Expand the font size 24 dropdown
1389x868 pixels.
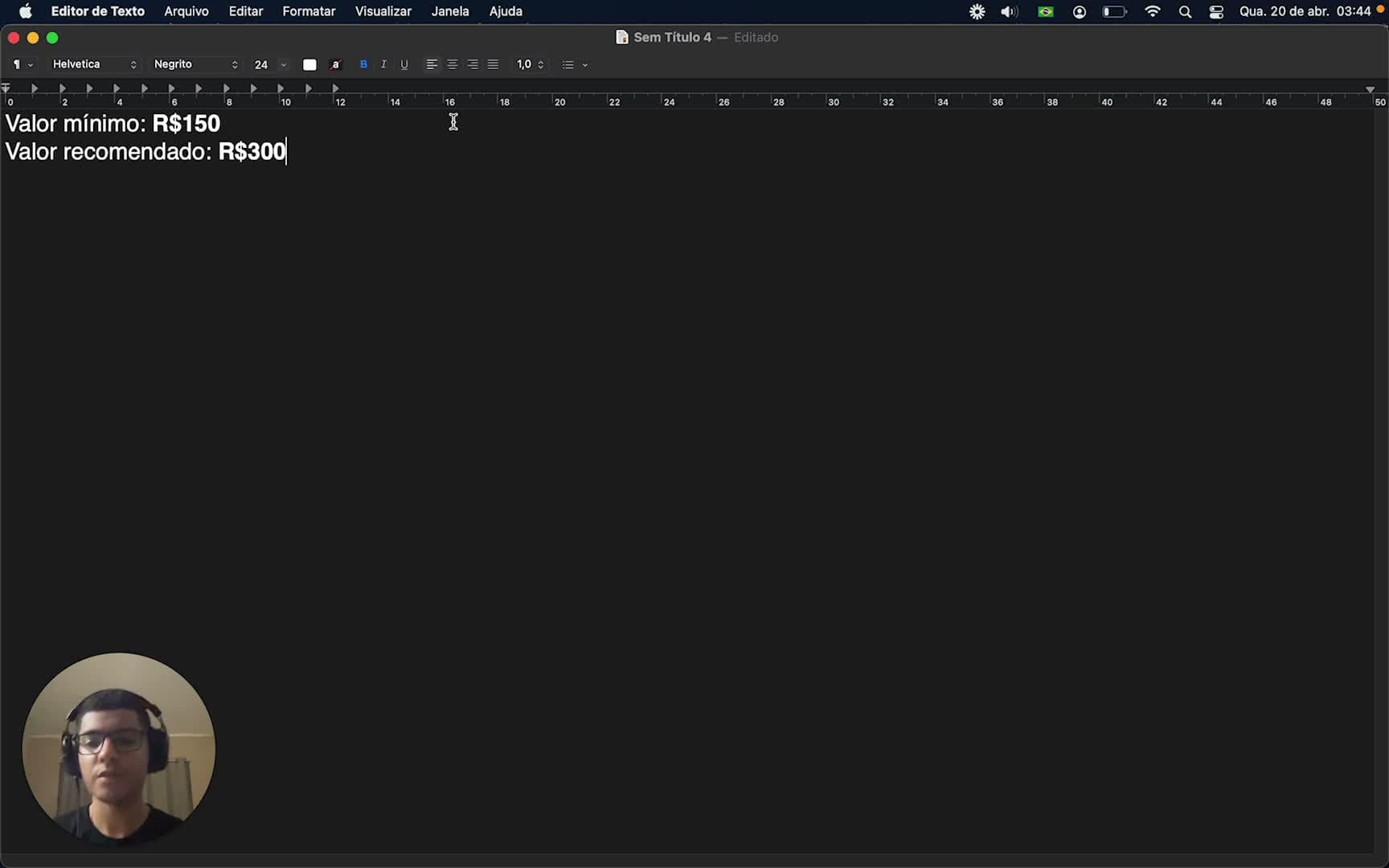click(283, 64)
